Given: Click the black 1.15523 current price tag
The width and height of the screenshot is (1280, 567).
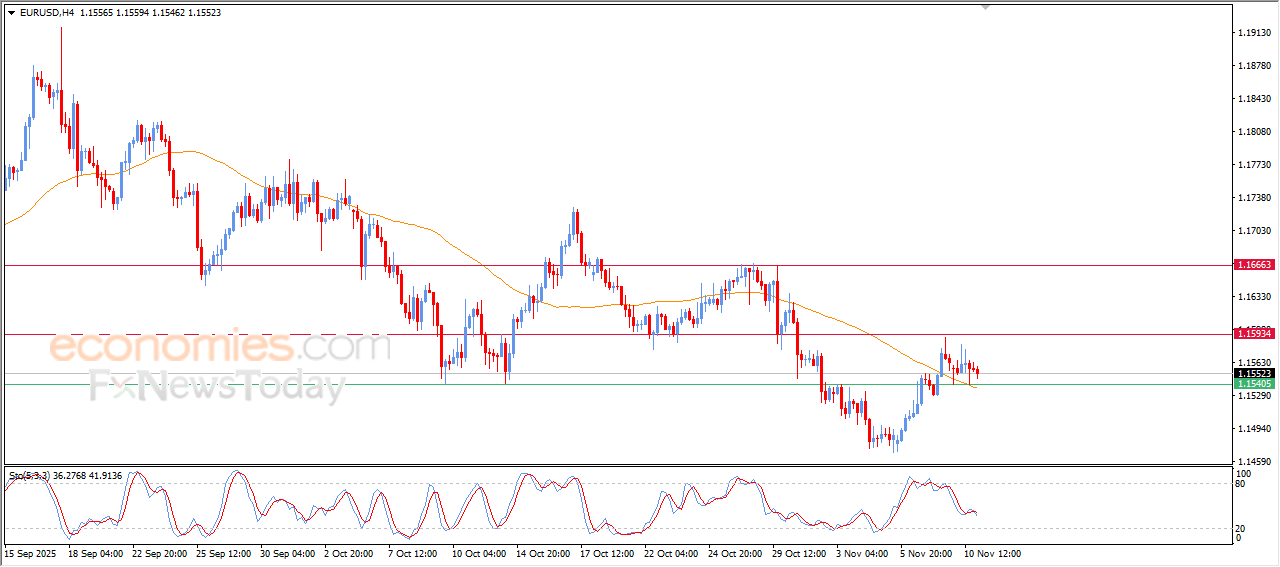Looking at the screenshot, I should pyautogui.click(x=1253, y=373).
